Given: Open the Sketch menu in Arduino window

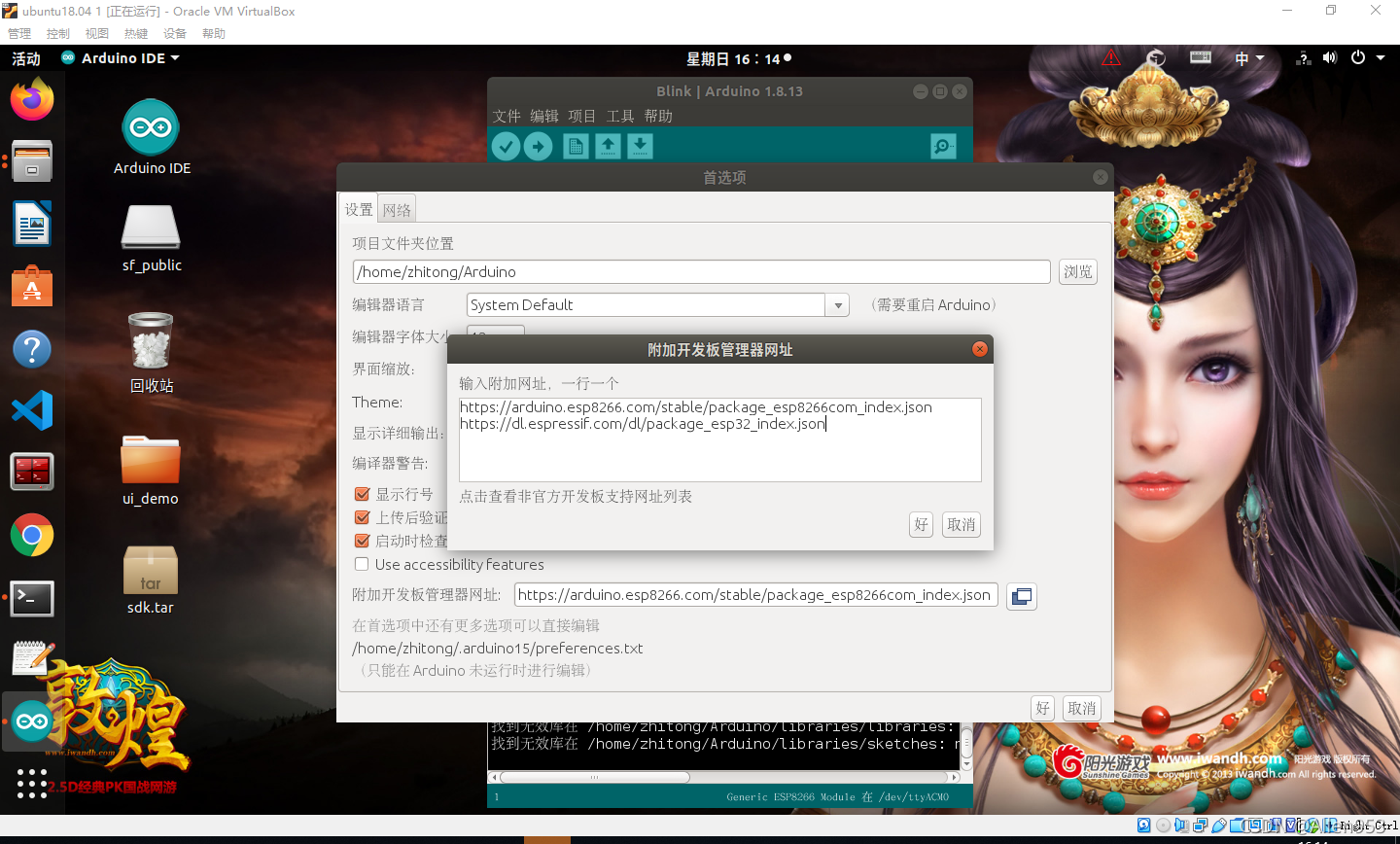Looking at the screenshot, I should 581,116.
